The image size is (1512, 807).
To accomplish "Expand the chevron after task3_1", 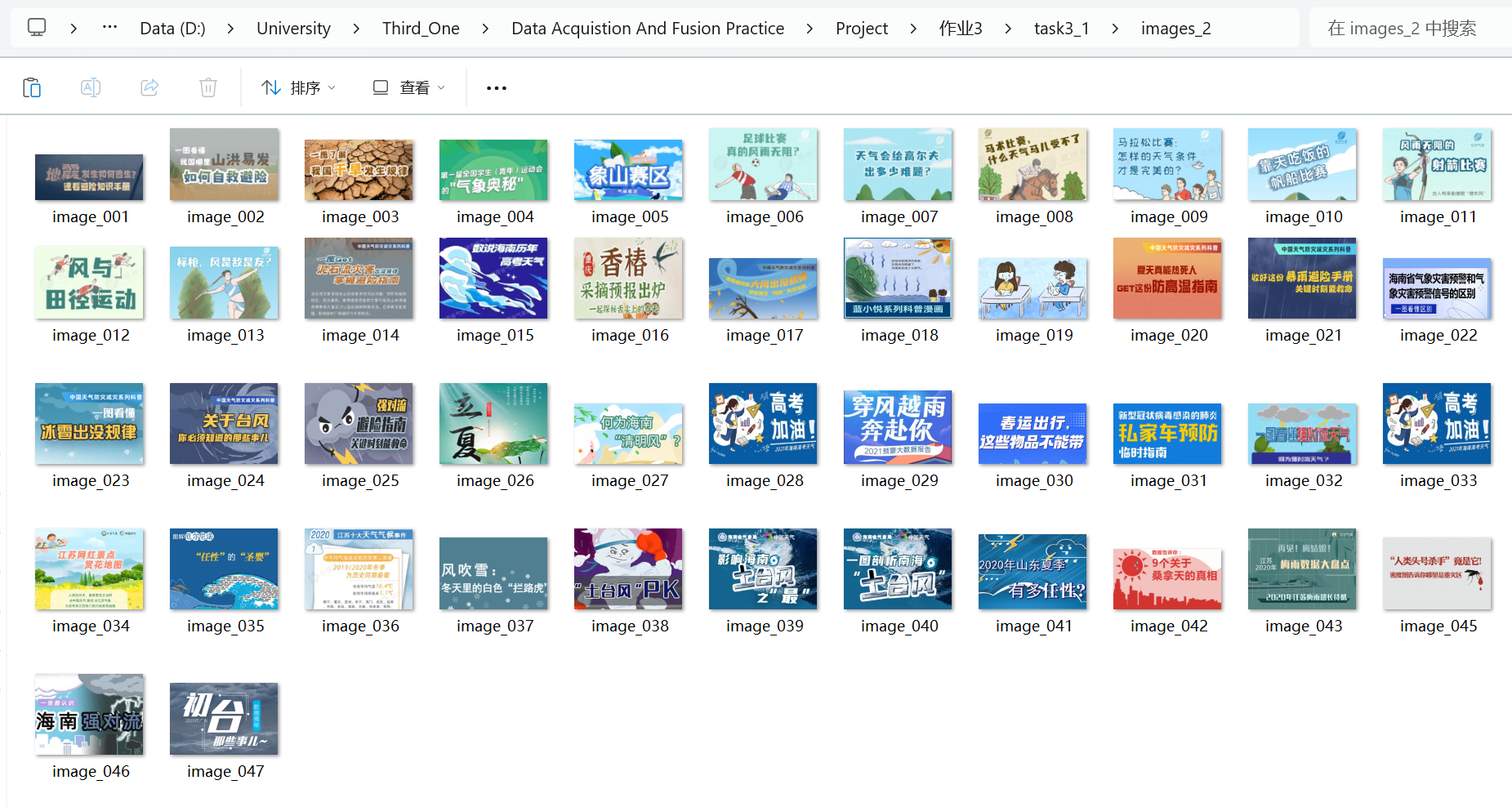I will click(1115, 29).
